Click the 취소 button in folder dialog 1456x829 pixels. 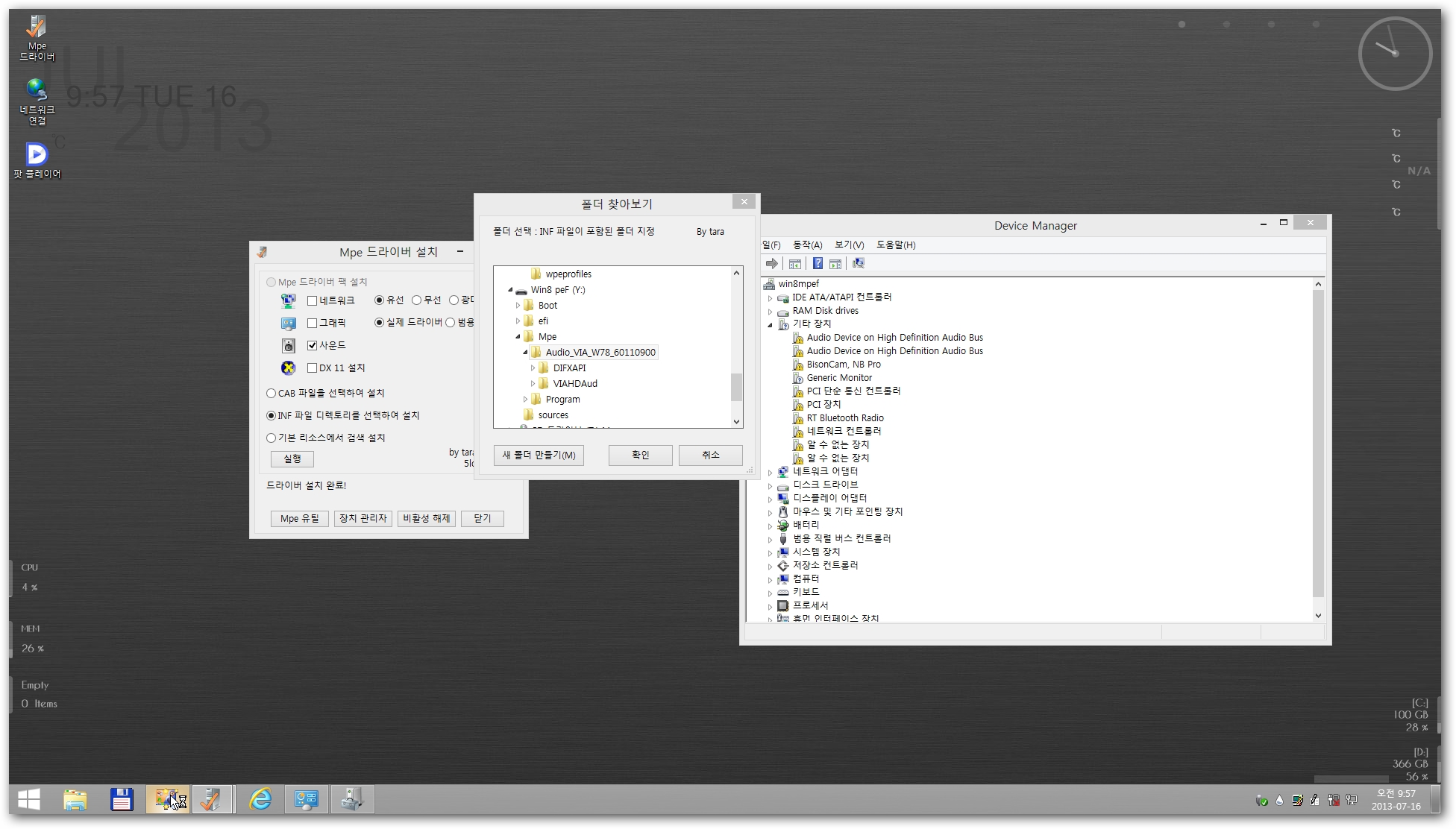[x=710, y=455]
